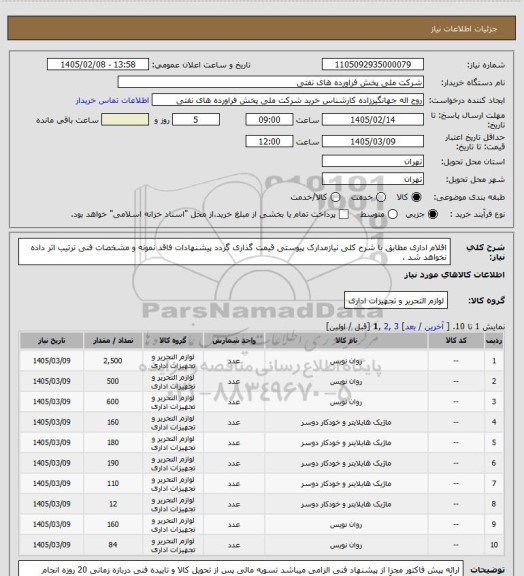524x576 pixels.
Task: Click the جزئیات اطلاعات نیاز header title
Action: (x=464, y=29)
